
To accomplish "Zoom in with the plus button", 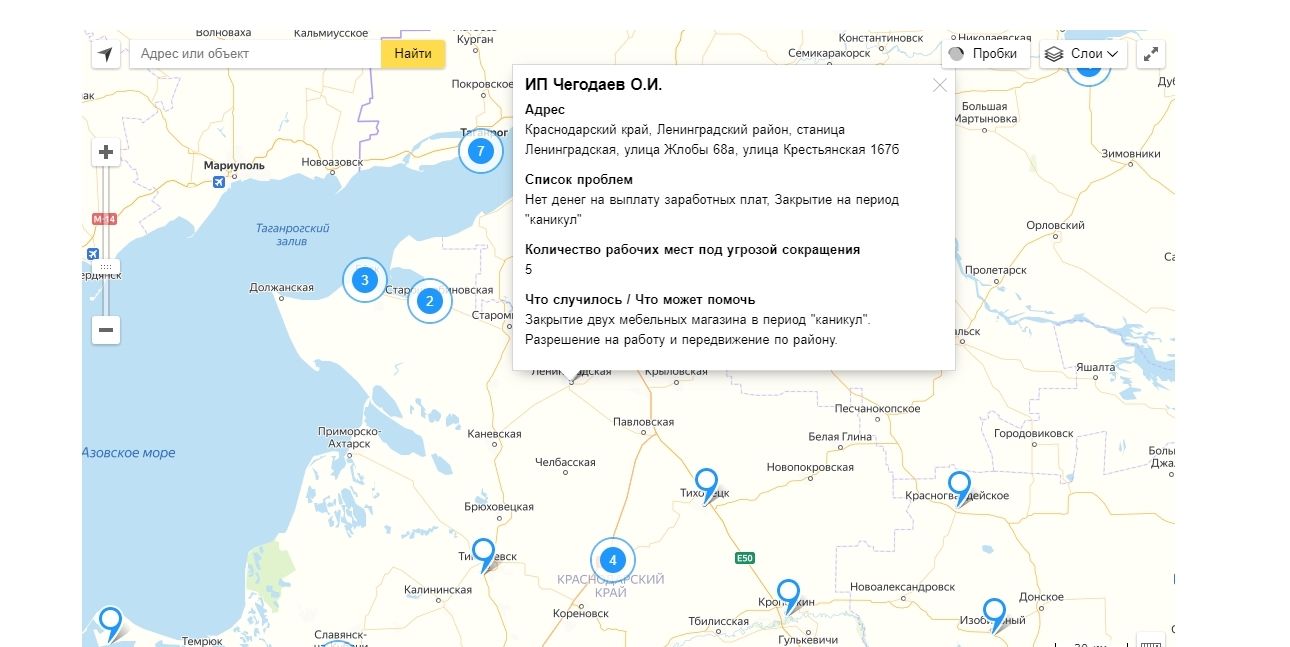I will click(106, 153).
